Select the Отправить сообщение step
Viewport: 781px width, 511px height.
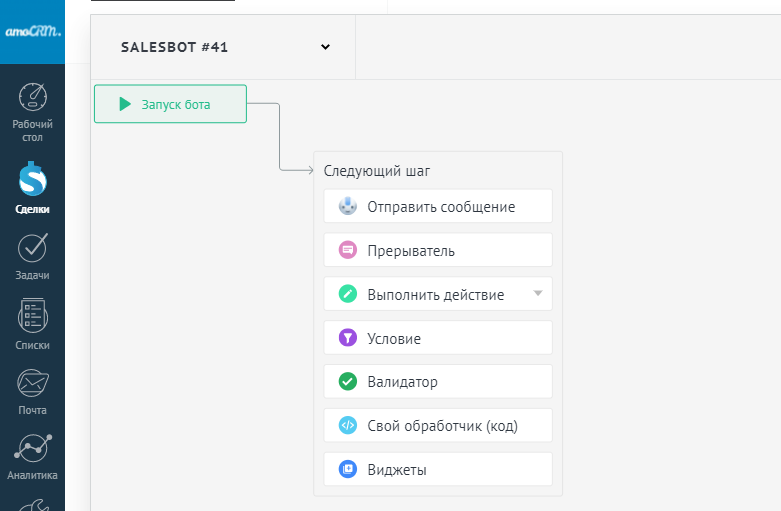click(x=438, y=206)
